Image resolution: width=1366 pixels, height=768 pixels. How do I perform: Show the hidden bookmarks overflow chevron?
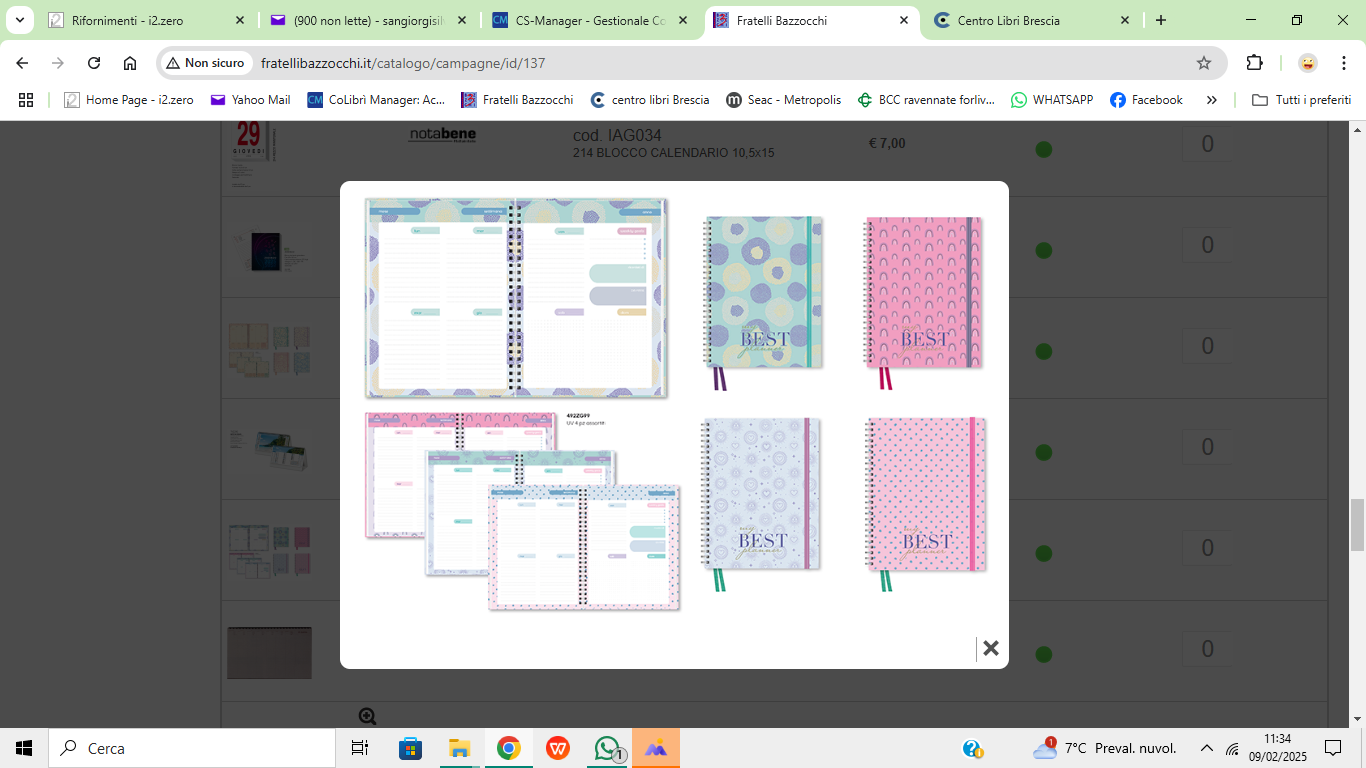pos(1212,100)
